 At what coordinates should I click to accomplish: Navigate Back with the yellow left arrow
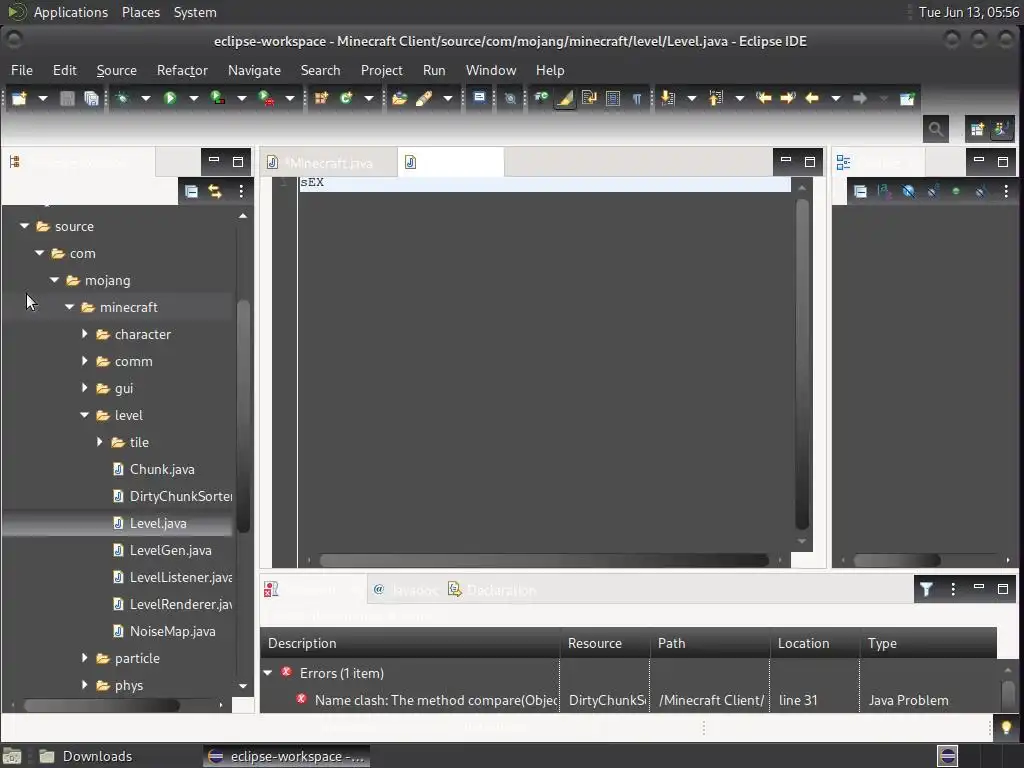pos(812,98)
